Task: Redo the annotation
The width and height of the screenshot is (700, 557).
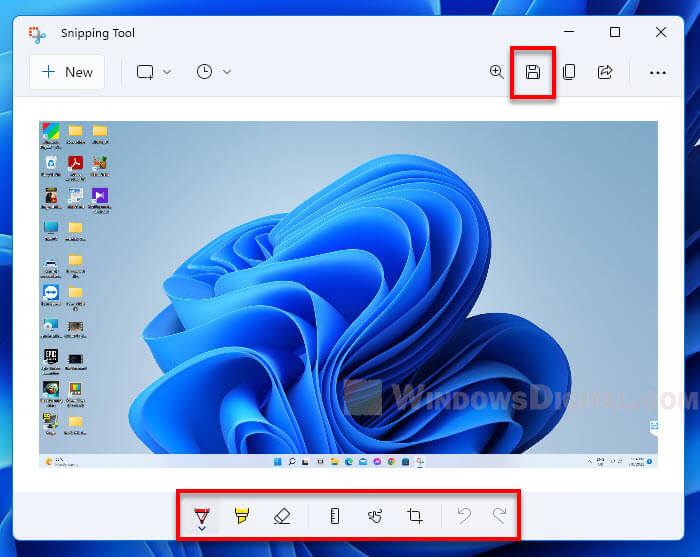Action: (x=500, y=515)
